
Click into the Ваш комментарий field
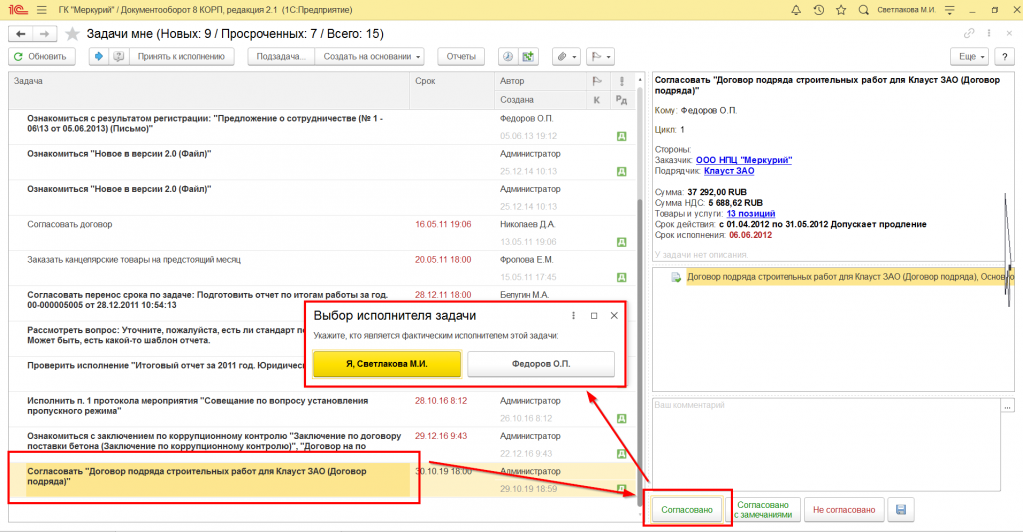tap(827, 445)
